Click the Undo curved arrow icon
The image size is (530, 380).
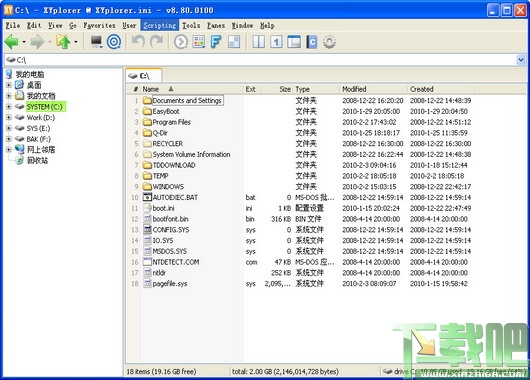pos(138,42)
